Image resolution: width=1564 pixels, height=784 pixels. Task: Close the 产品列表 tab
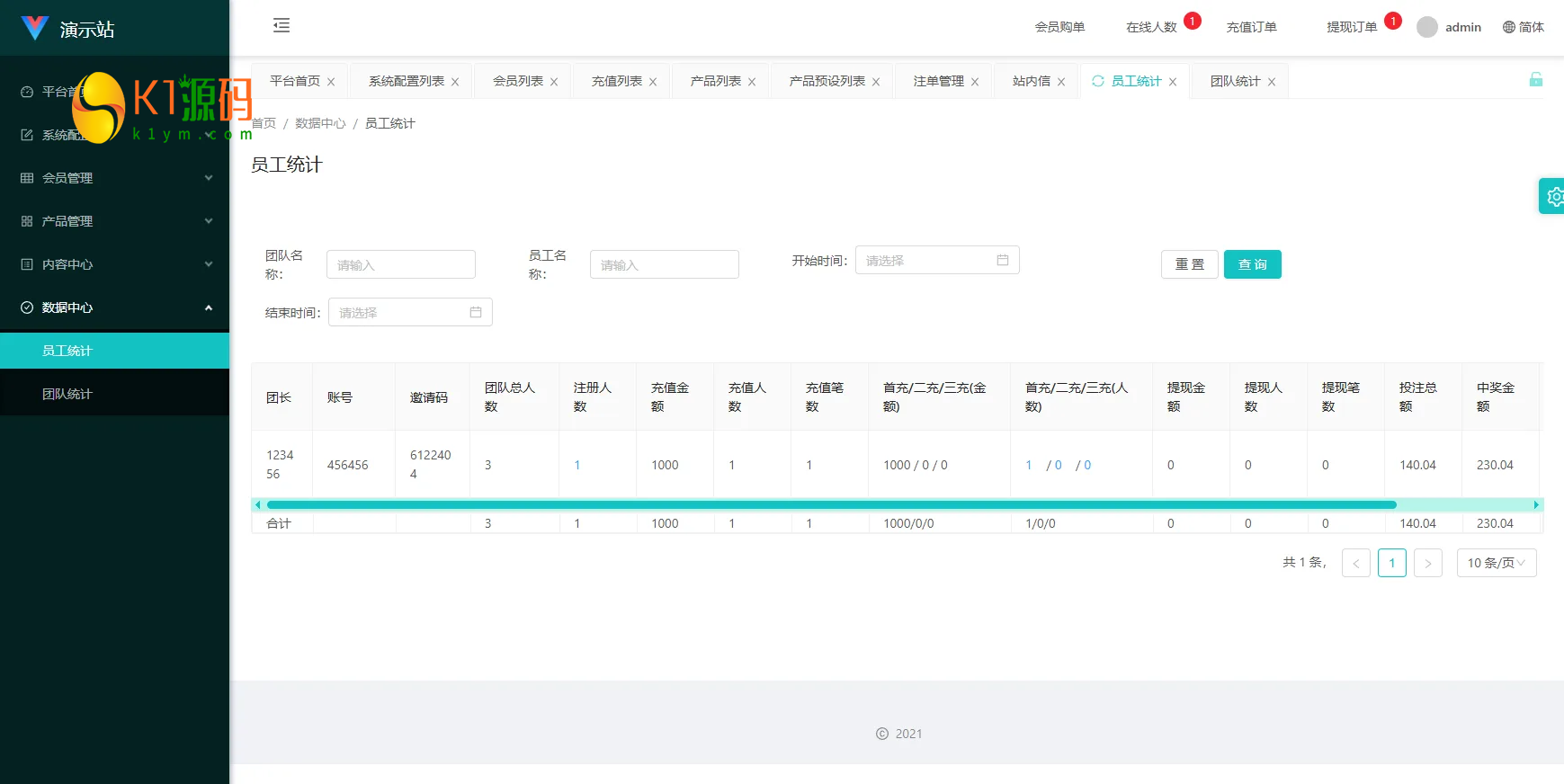click(x=752, y=82)
